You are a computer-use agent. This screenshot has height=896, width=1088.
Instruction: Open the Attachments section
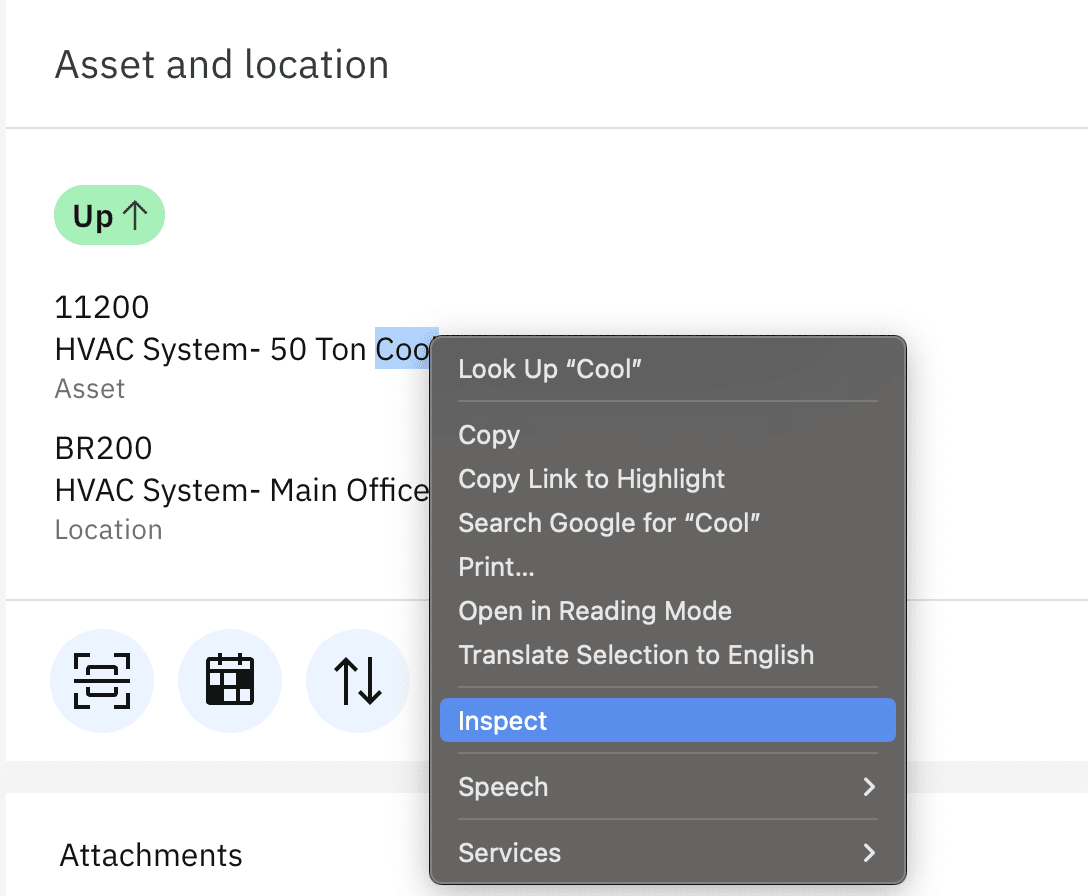click(x=151, y=855)
